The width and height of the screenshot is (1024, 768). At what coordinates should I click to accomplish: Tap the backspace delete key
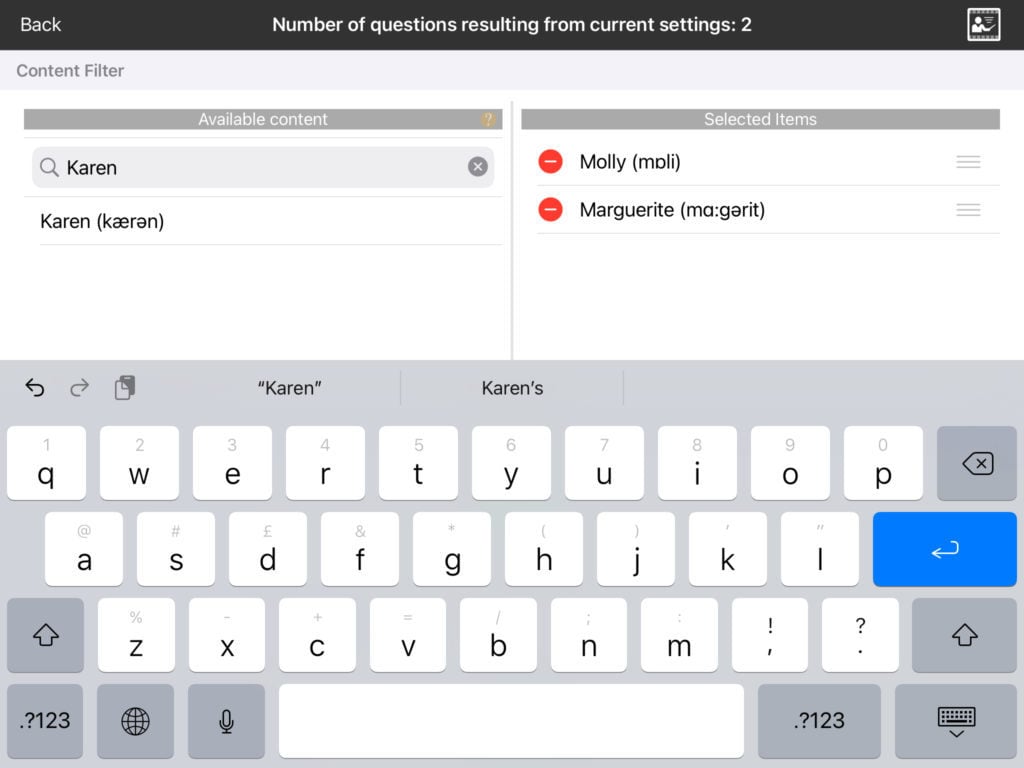coord(976,464)
